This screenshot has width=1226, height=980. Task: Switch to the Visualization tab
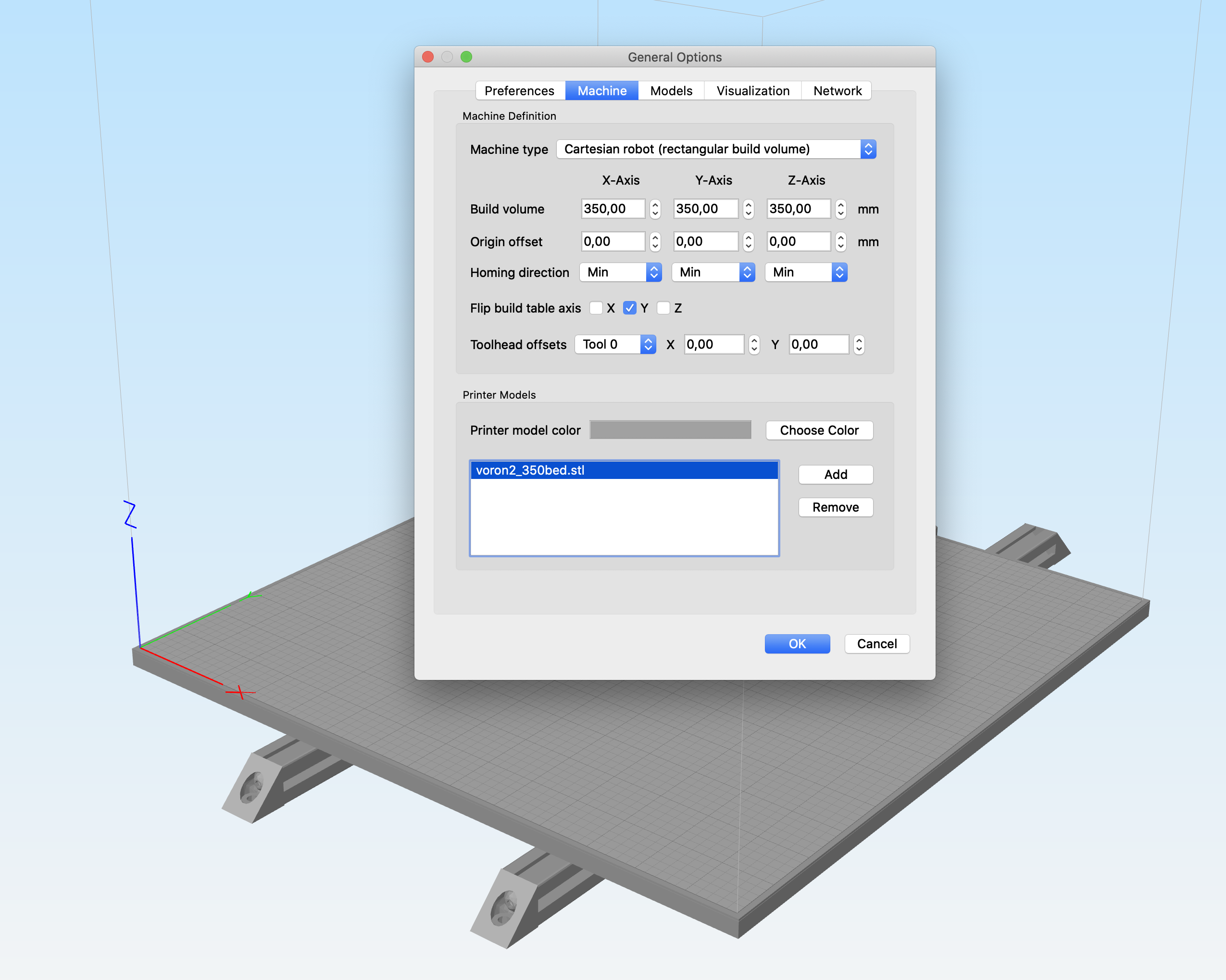(753, 90)
